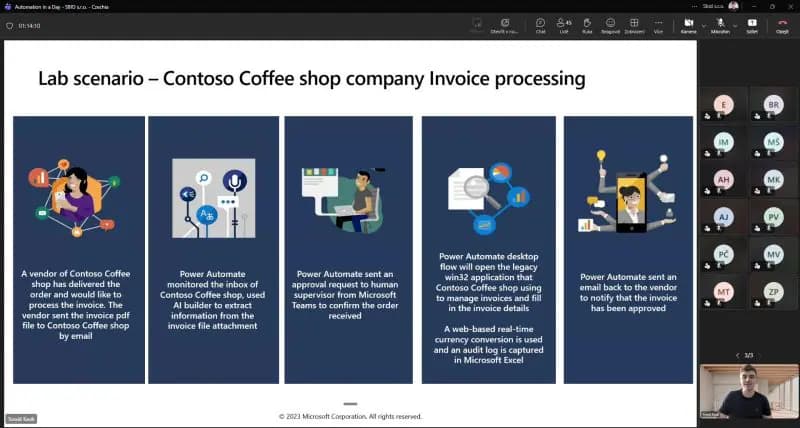Click the 01:14:10 meeting timer

(29, 26)
